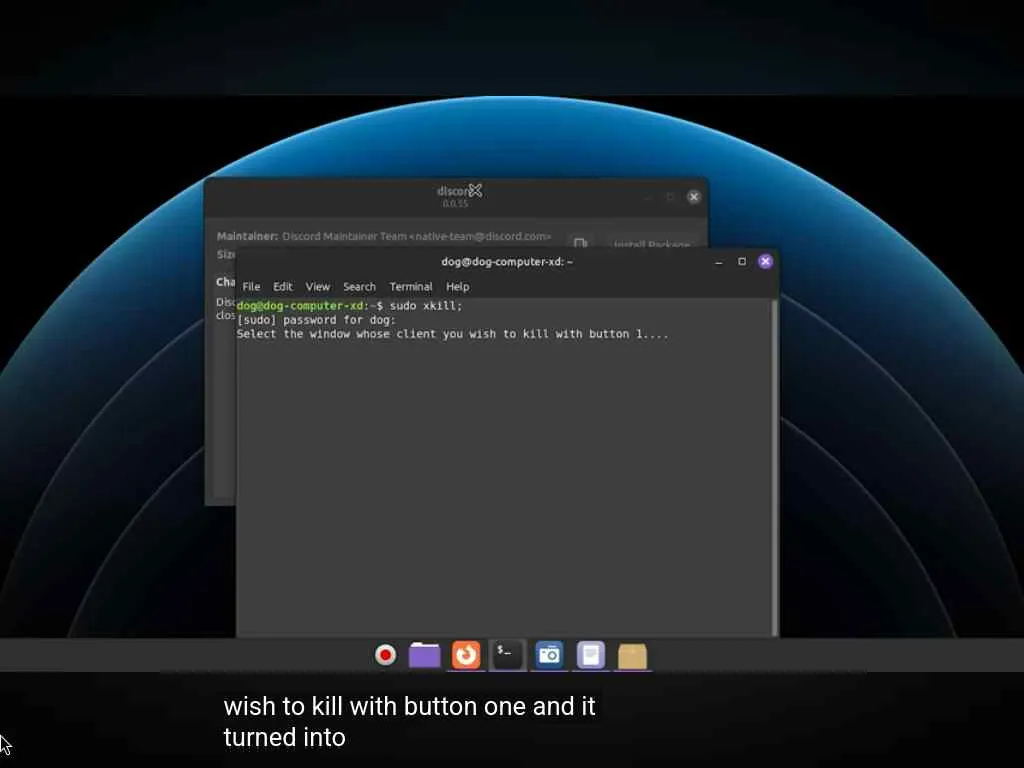Click the red record icon in the dock
The width and height of the screenshot is (1024, 768).
(x=385, y=654)
